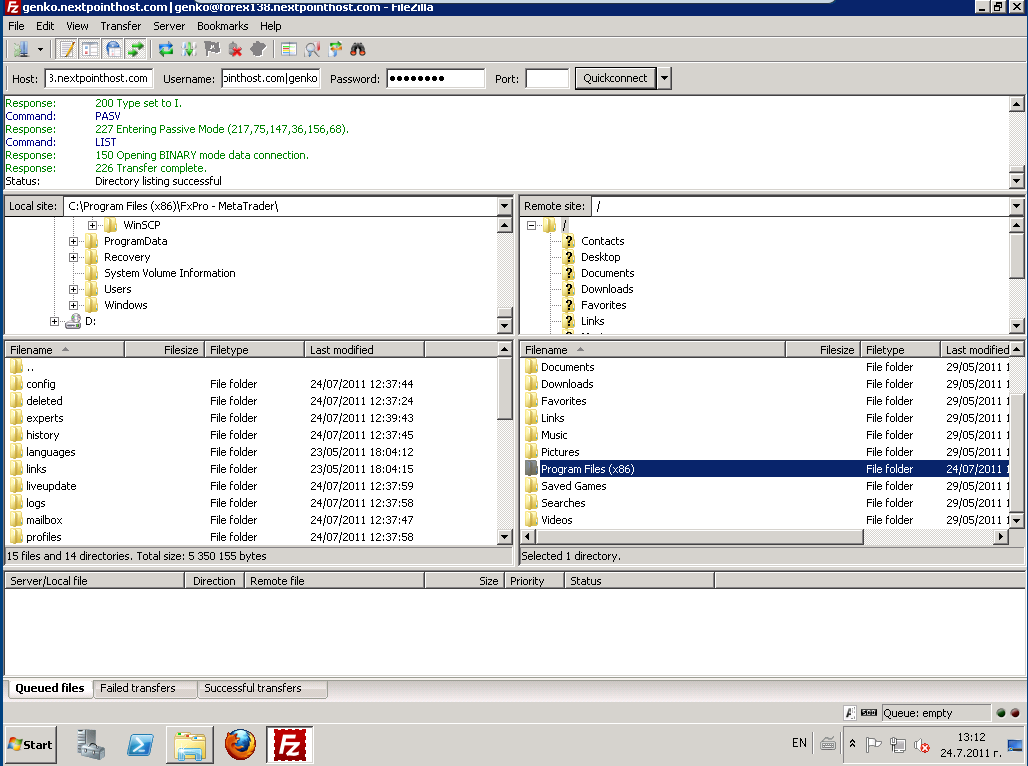Select Favorites in the remote tree

(x=603, y=305)
